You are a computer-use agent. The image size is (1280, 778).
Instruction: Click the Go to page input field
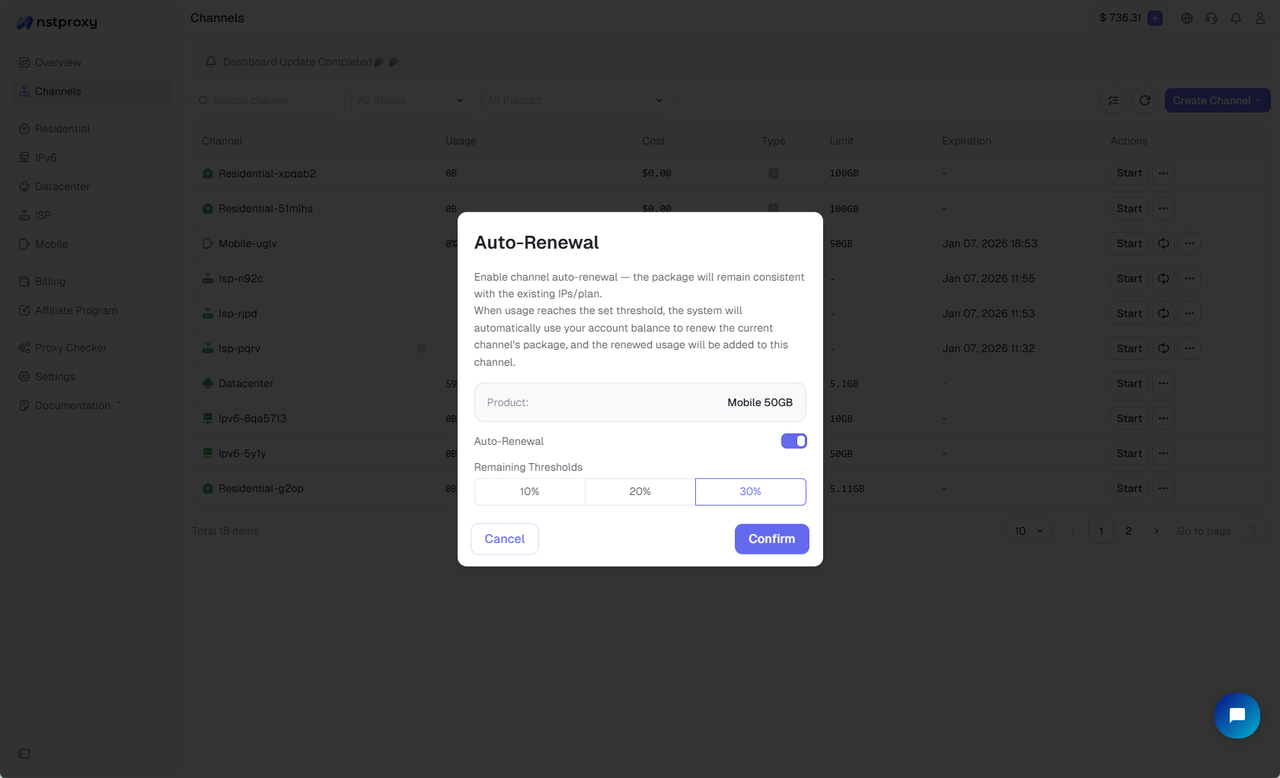tap(1253, 530)
